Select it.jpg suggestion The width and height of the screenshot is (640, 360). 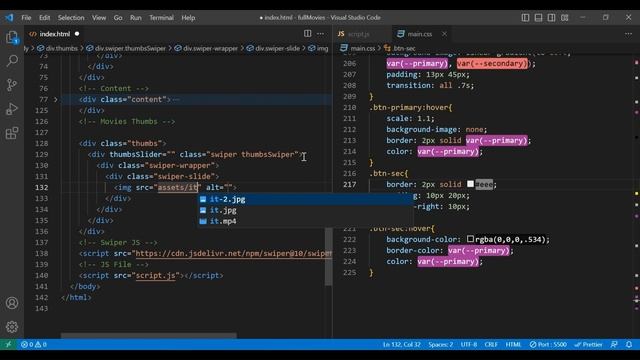(305, 210)
